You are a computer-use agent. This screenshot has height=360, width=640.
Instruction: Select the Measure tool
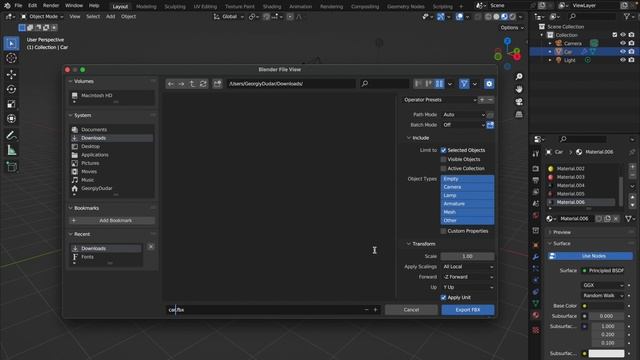11,151
